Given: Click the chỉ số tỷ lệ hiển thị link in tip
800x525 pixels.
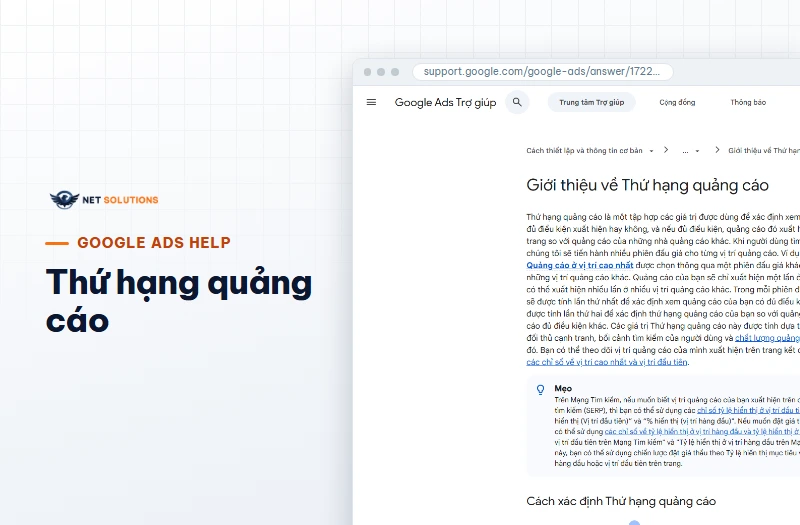Looking at the screenshot, I should (748, 410).
